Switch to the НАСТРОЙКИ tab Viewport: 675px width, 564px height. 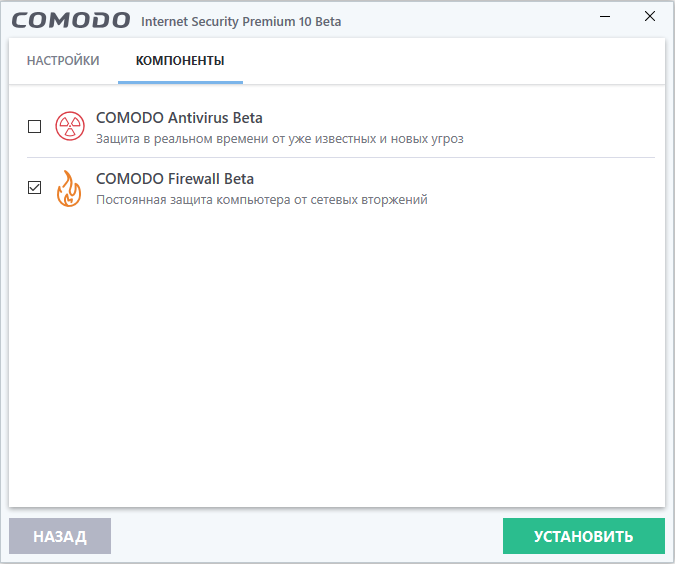(x=63, y=61)
